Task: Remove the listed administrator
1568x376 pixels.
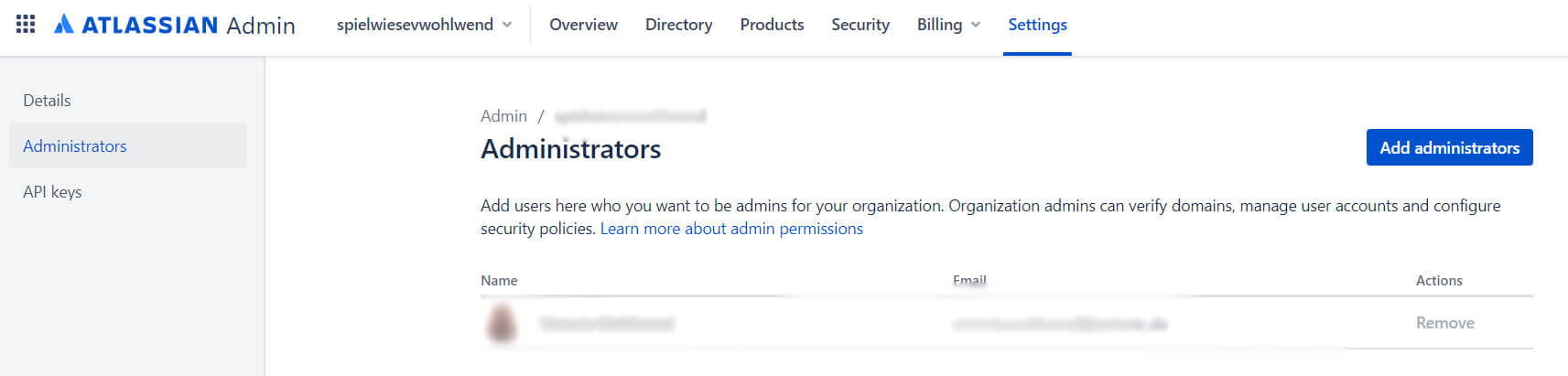Action: pyautogui.click(x=1444, y=323)
